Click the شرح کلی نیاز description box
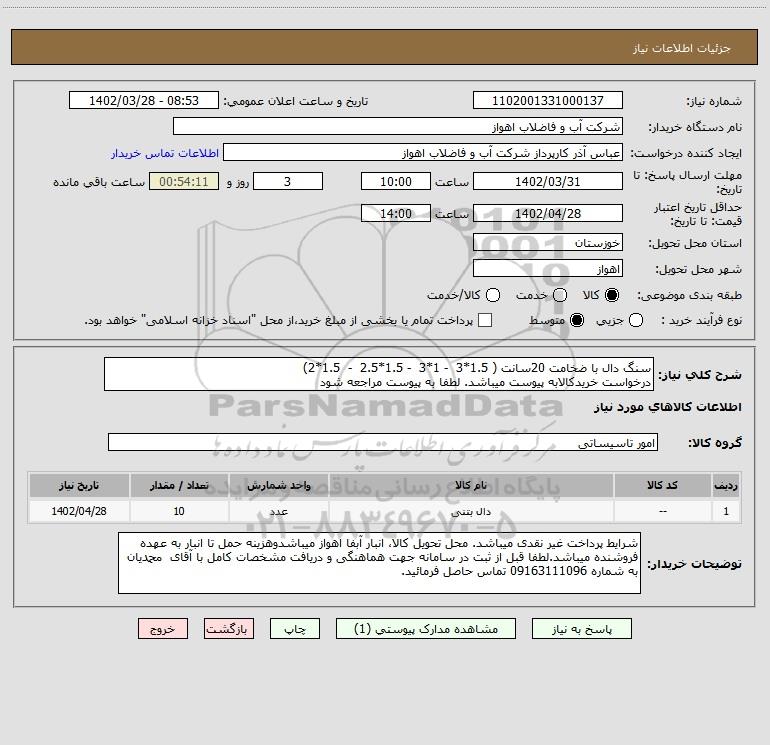 tap(379, 374)
